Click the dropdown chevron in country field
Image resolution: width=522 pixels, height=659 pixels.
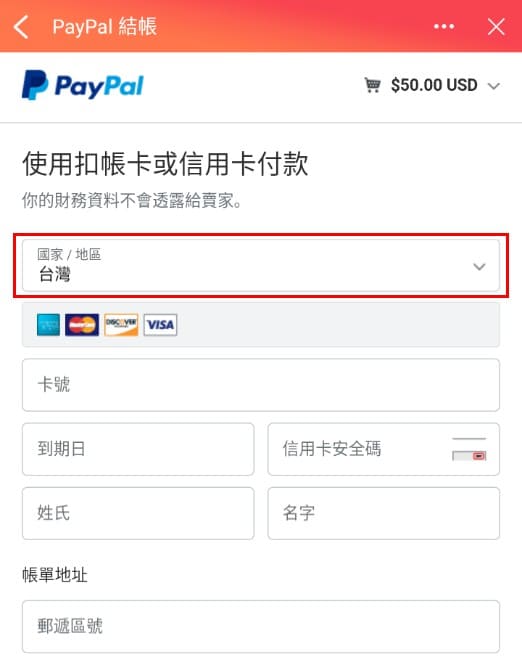point(479,266)
